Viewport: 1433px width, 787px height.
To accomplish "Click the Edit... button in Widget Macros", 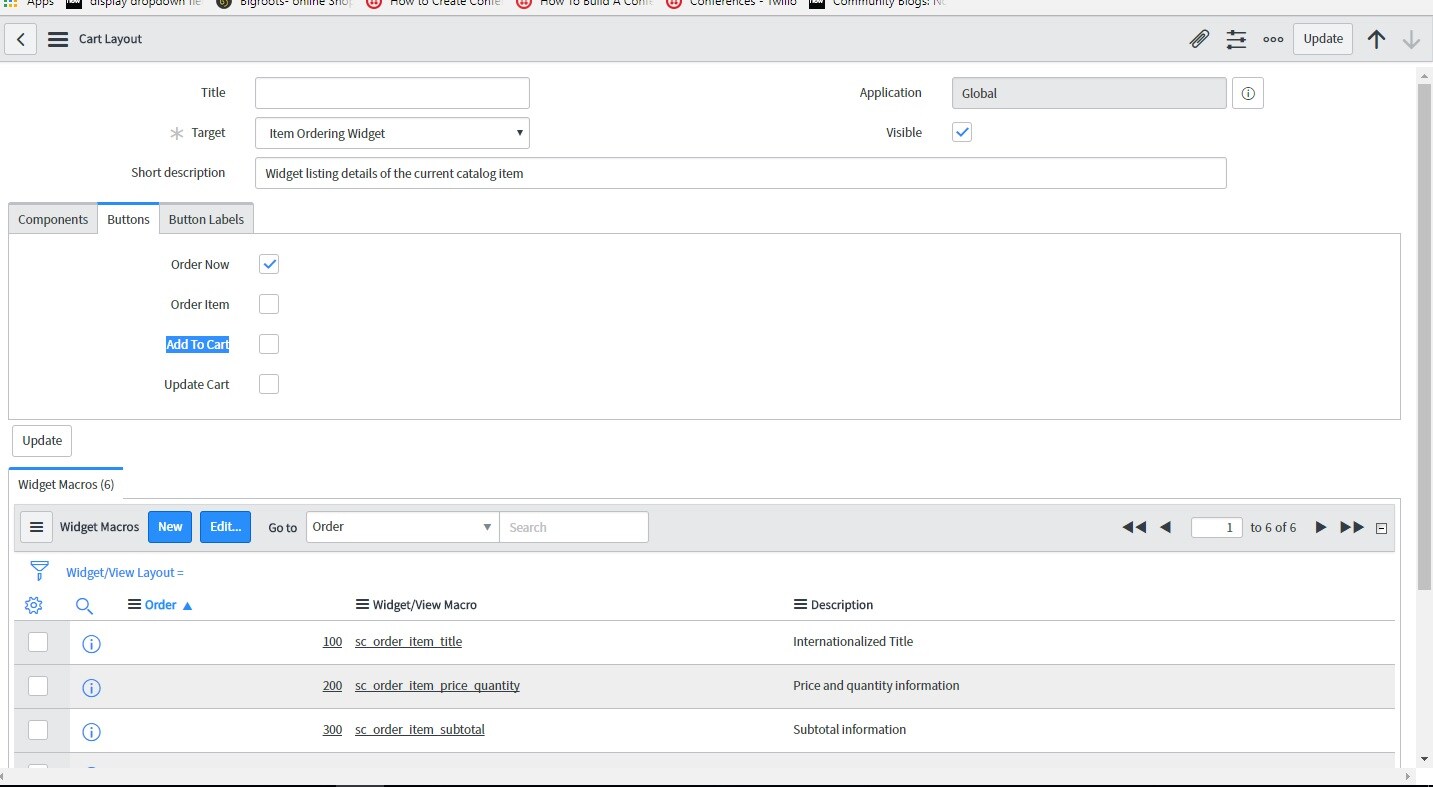I will (226, 527).
